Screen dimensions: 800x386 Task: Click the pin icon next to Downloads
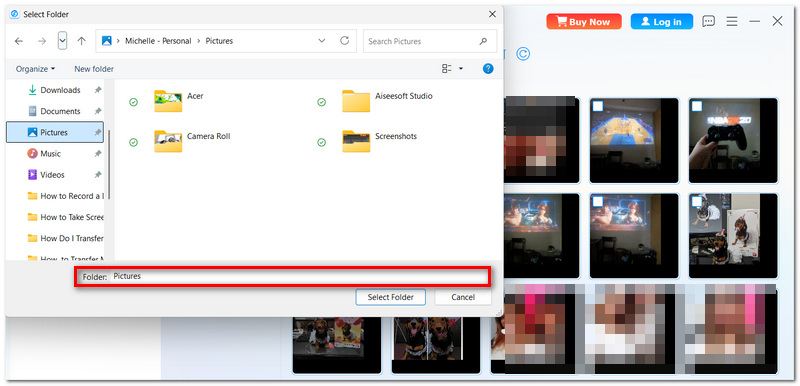tap(97, 90)
